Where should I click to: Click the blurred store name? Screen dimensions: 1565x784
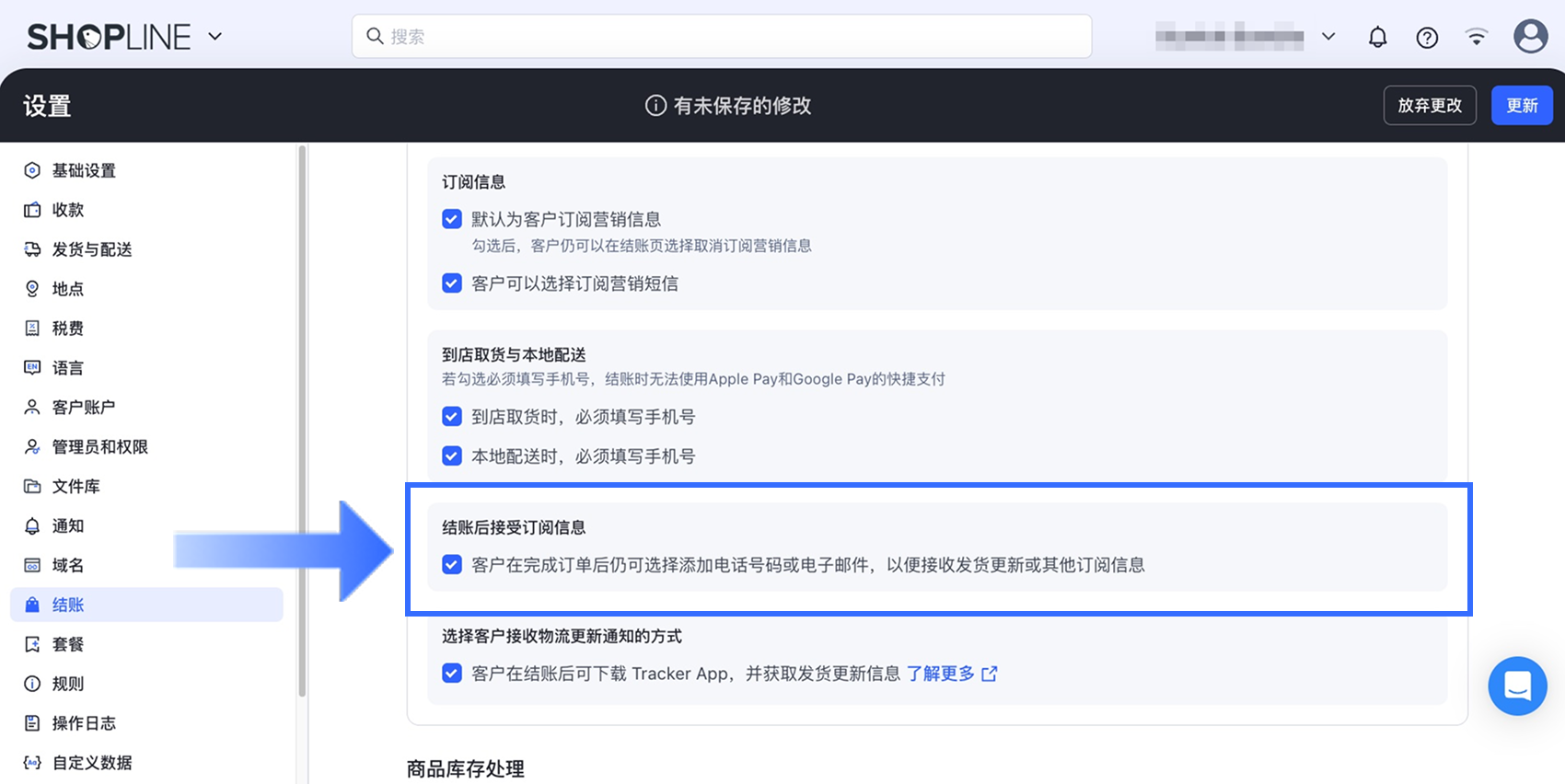click(1230, 37)
